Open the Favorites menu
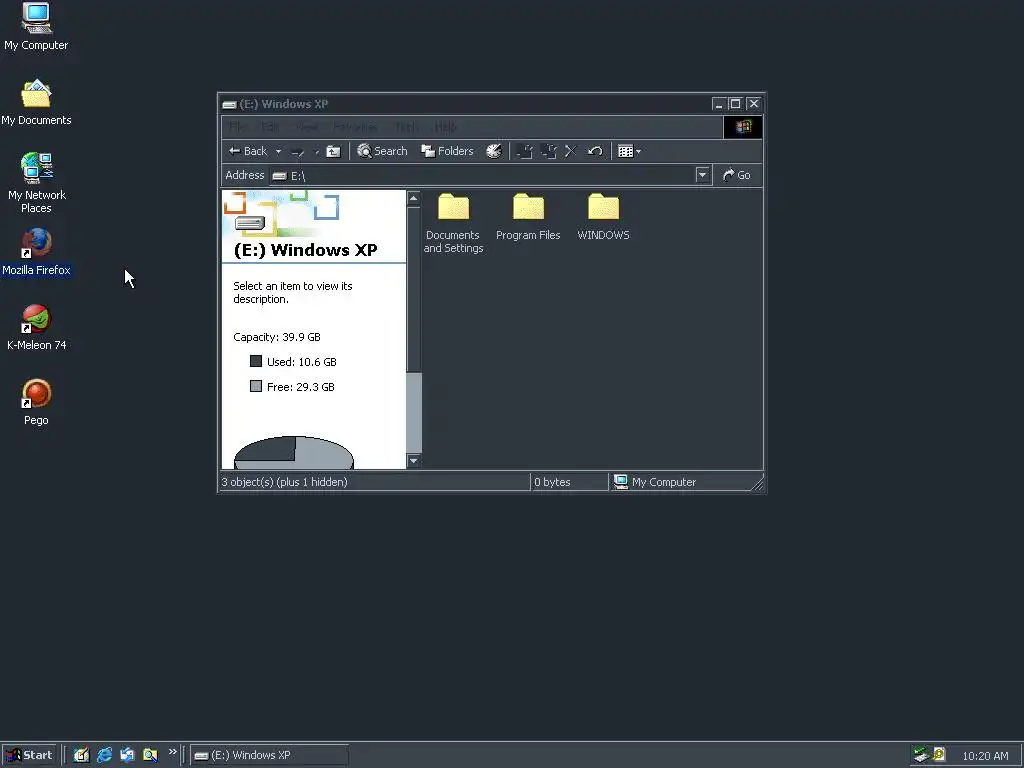1024x768 pixels. pos(355,127)
